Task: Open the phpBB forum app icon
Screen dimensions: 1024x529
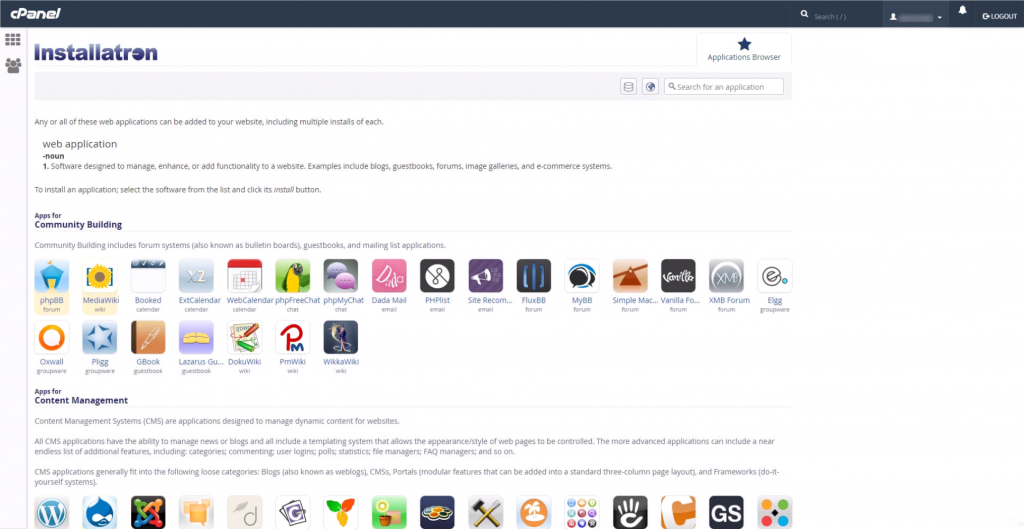Action: coord(52,276)
